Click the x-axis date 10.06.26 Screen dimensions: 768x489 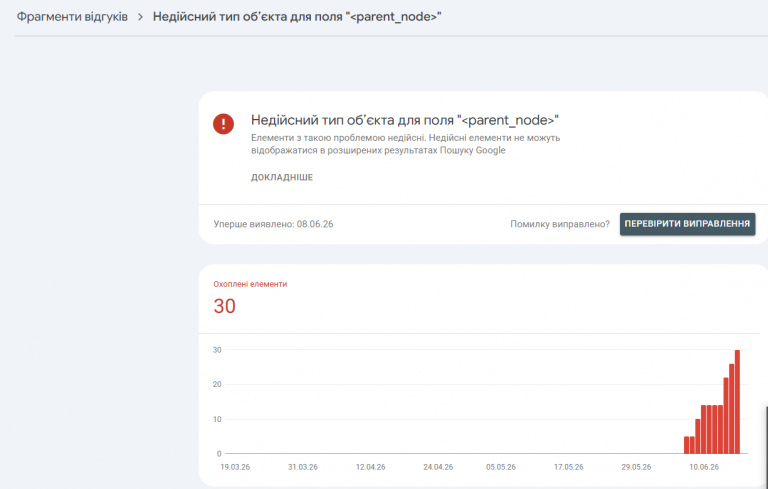pos(704,467)
